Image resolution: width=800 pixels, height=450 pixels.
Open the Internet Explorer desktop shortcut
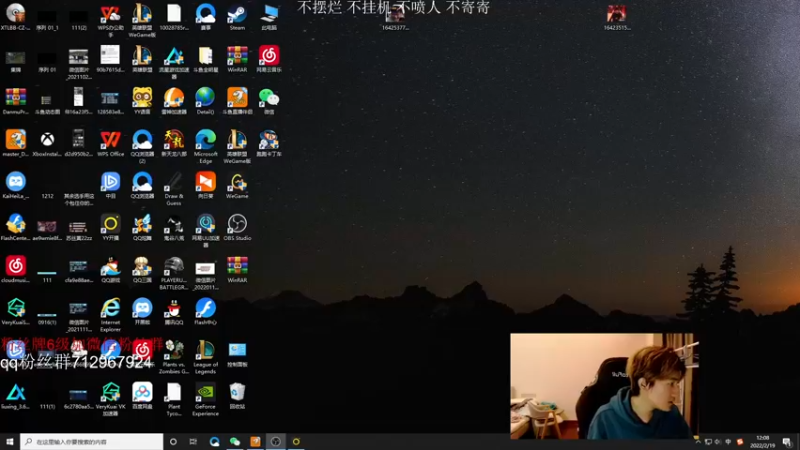point(110,315)
